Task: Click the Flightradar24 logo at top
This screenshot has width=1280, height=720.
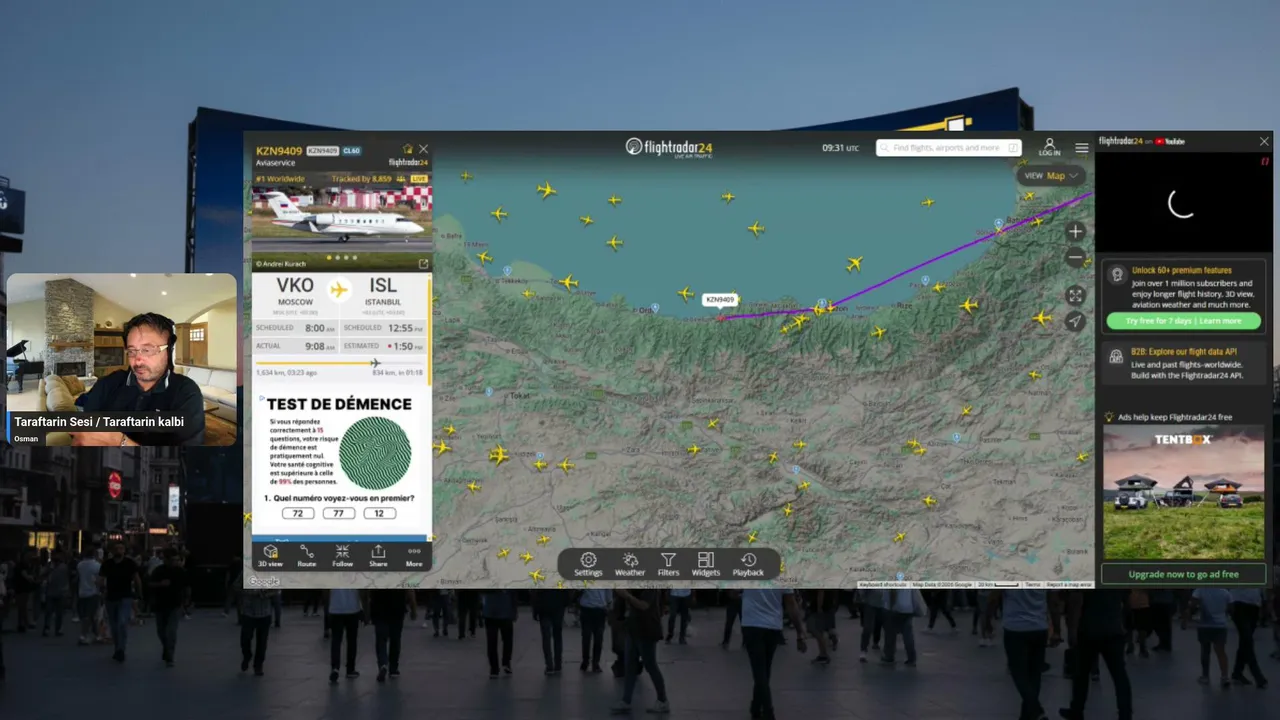Action: pos(669,147)
